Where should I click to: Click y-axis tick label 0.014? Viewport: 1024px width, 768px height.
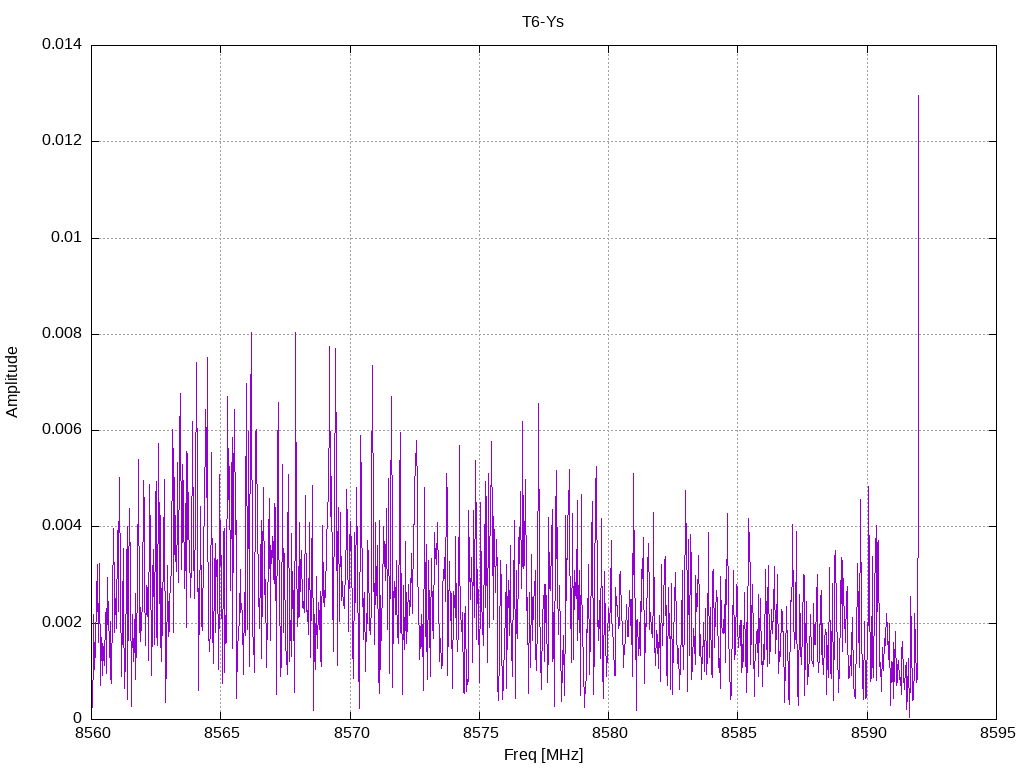click(x=62, y=44)
